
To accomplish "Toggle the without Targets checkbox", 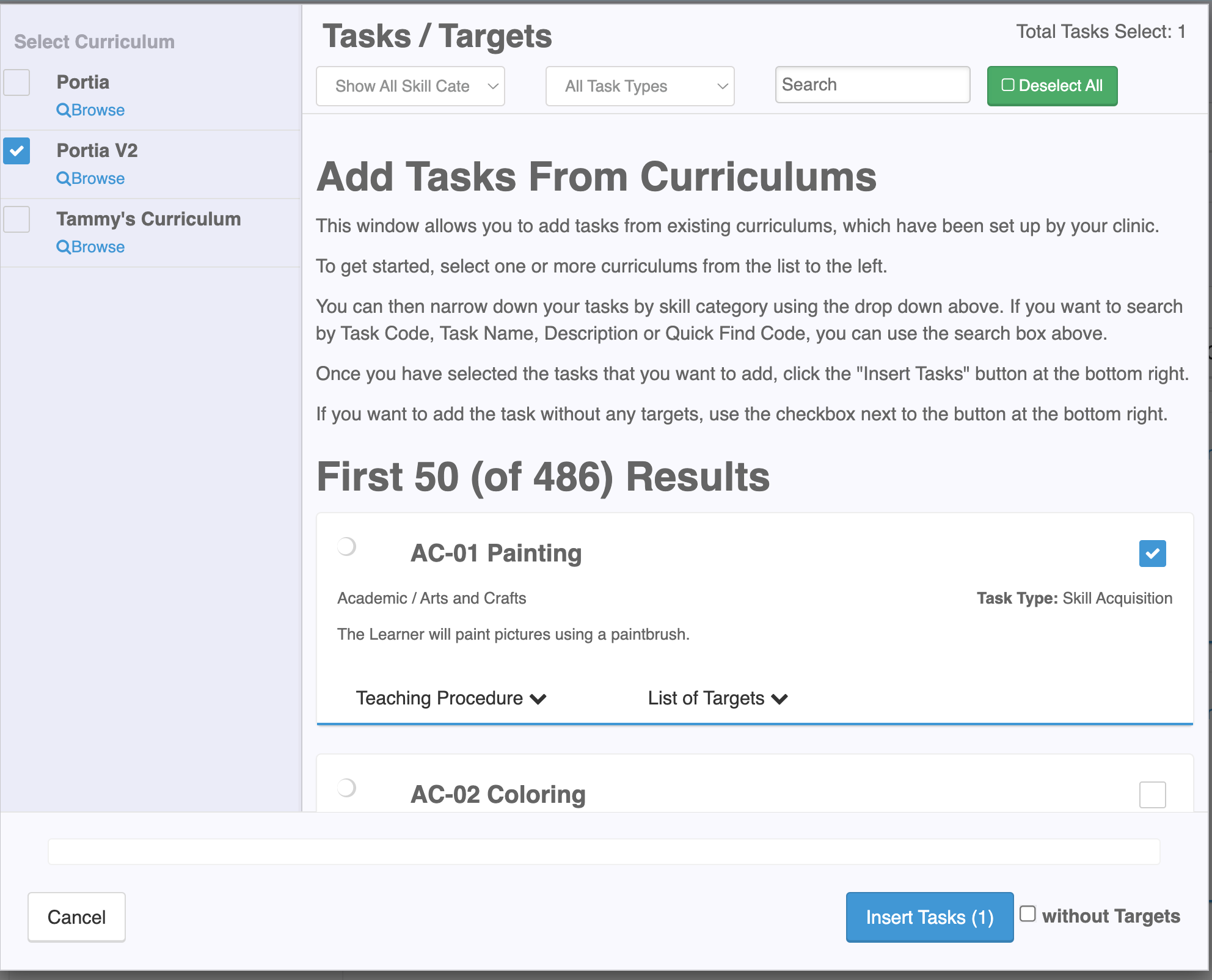I will [1028, 913].
